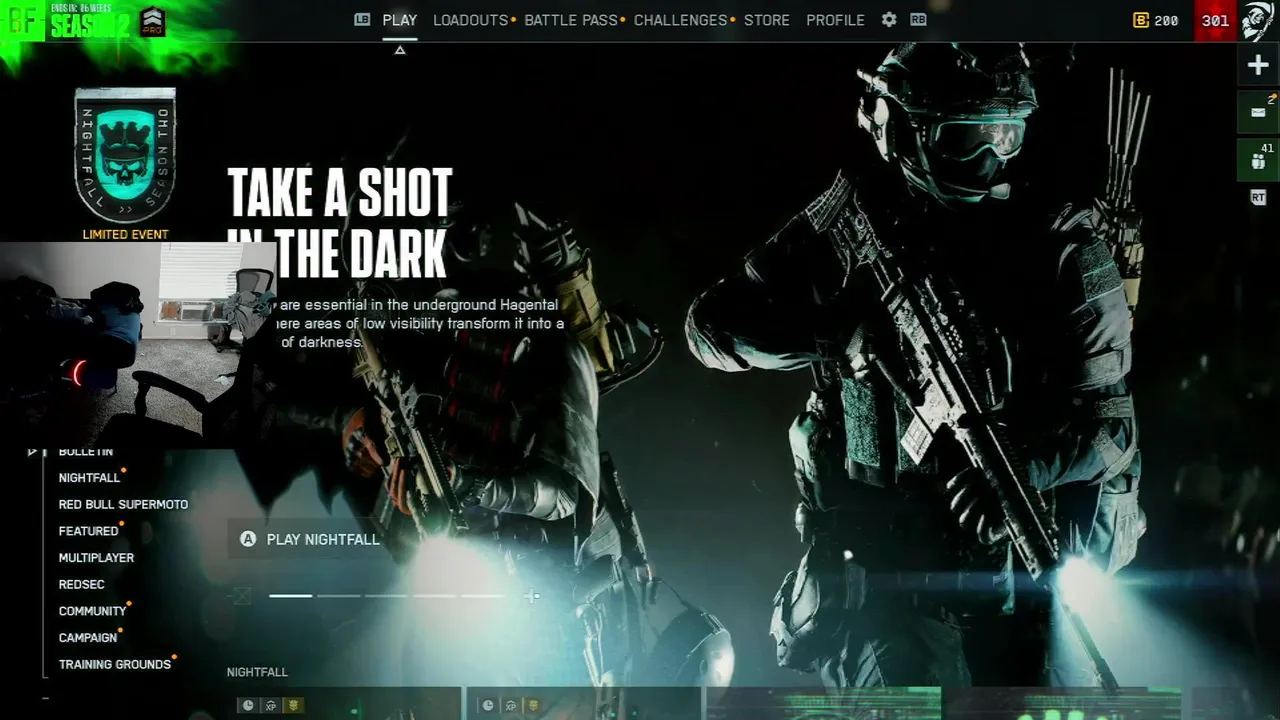Viewport: 1280px width, 720px height.
Task: Open the friends list icon showing 41
Action: [1258, 161]
